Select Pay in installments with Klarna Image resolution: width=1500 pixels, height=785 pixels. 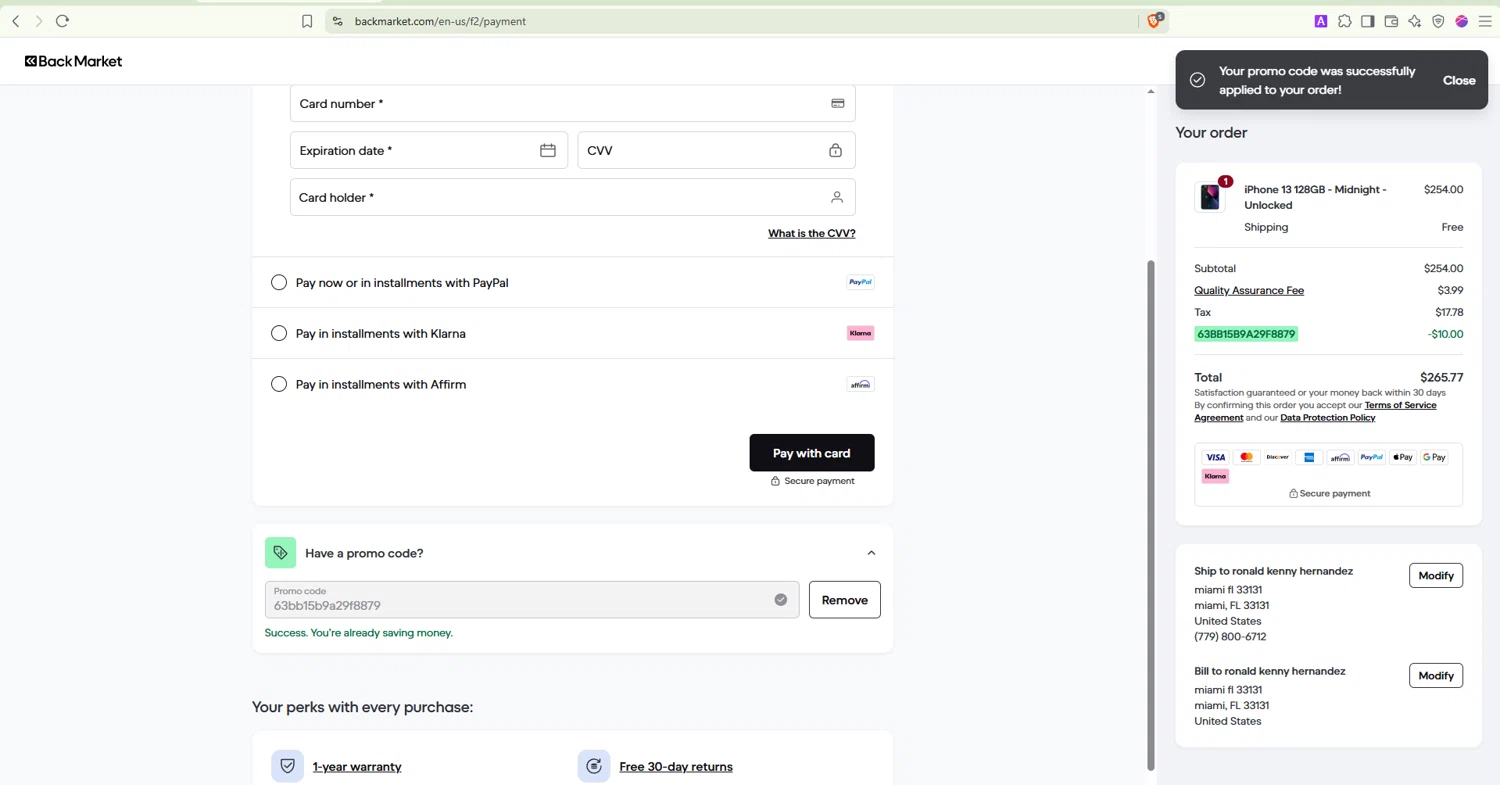(279, 333)
